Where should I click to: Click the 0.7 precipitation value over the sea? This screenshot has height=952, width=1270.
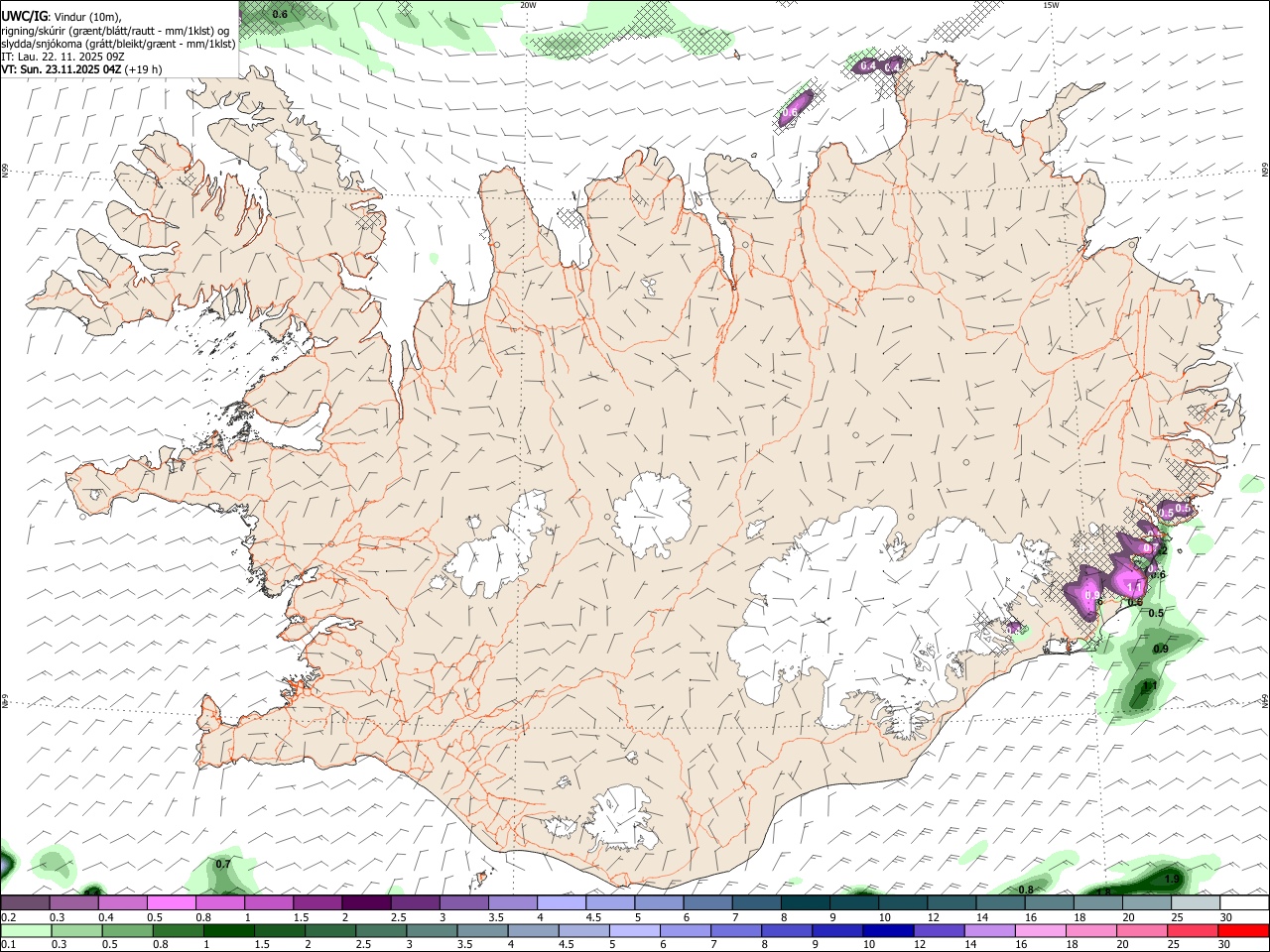pos(223,864)
